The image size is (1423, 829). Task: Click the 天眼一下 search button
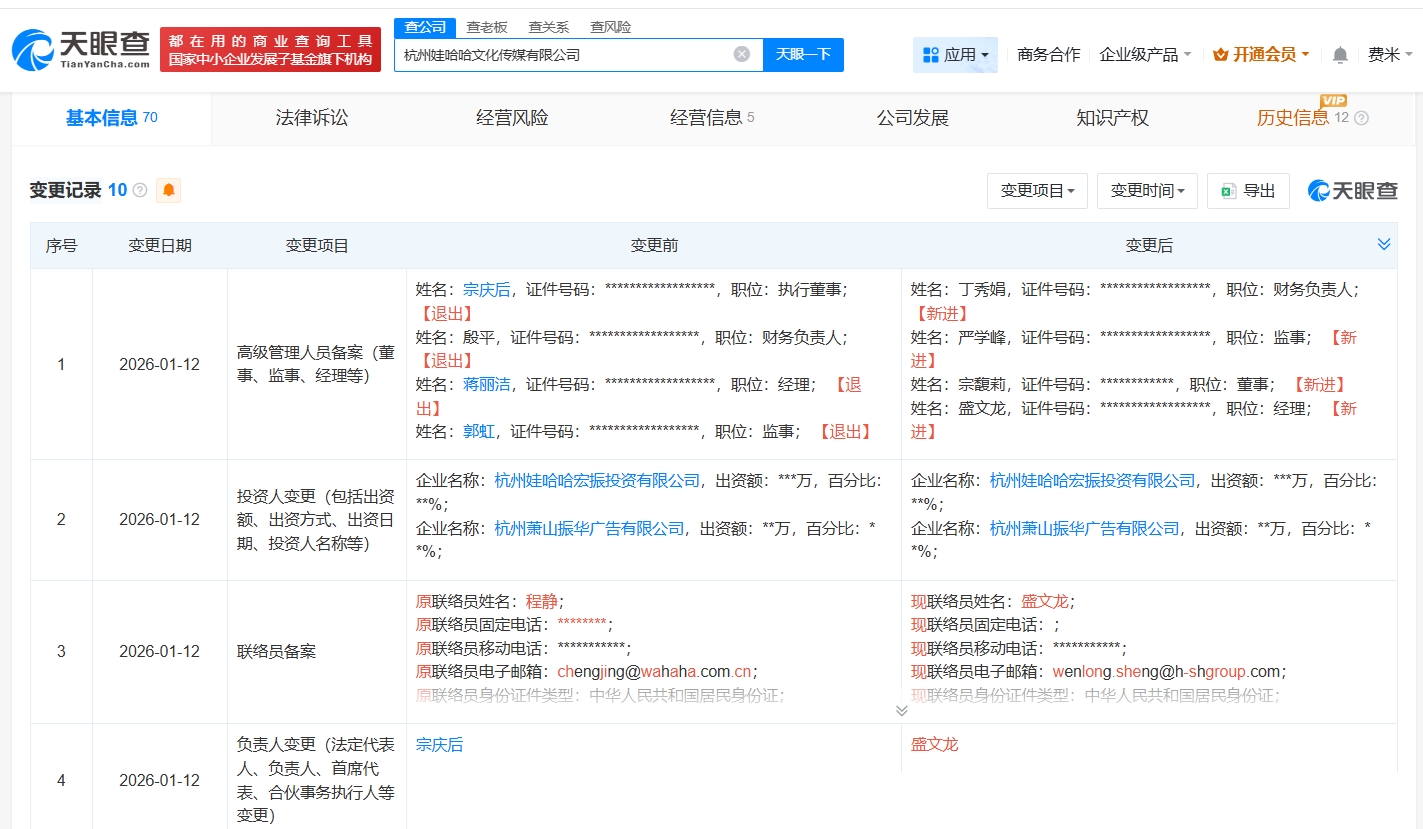click(x=803, y=54)
